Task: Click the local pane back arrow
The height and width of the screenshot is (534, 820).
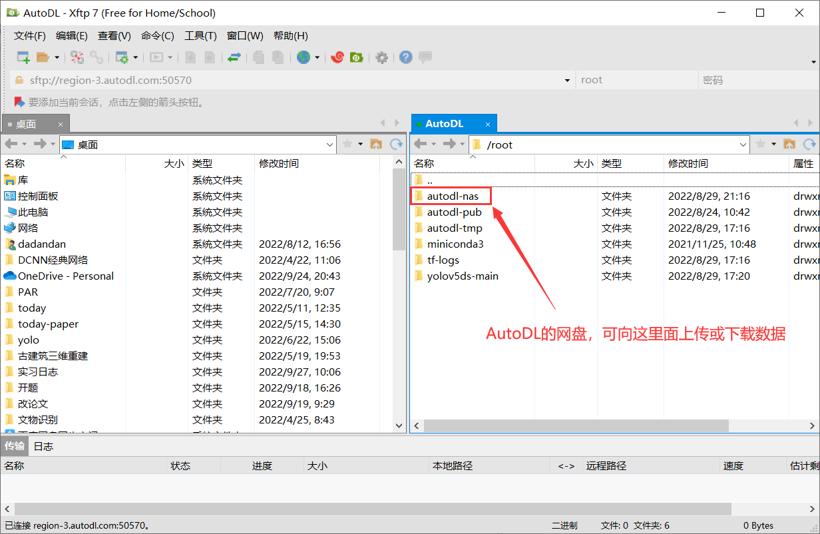Action: (x=11, y=144)
